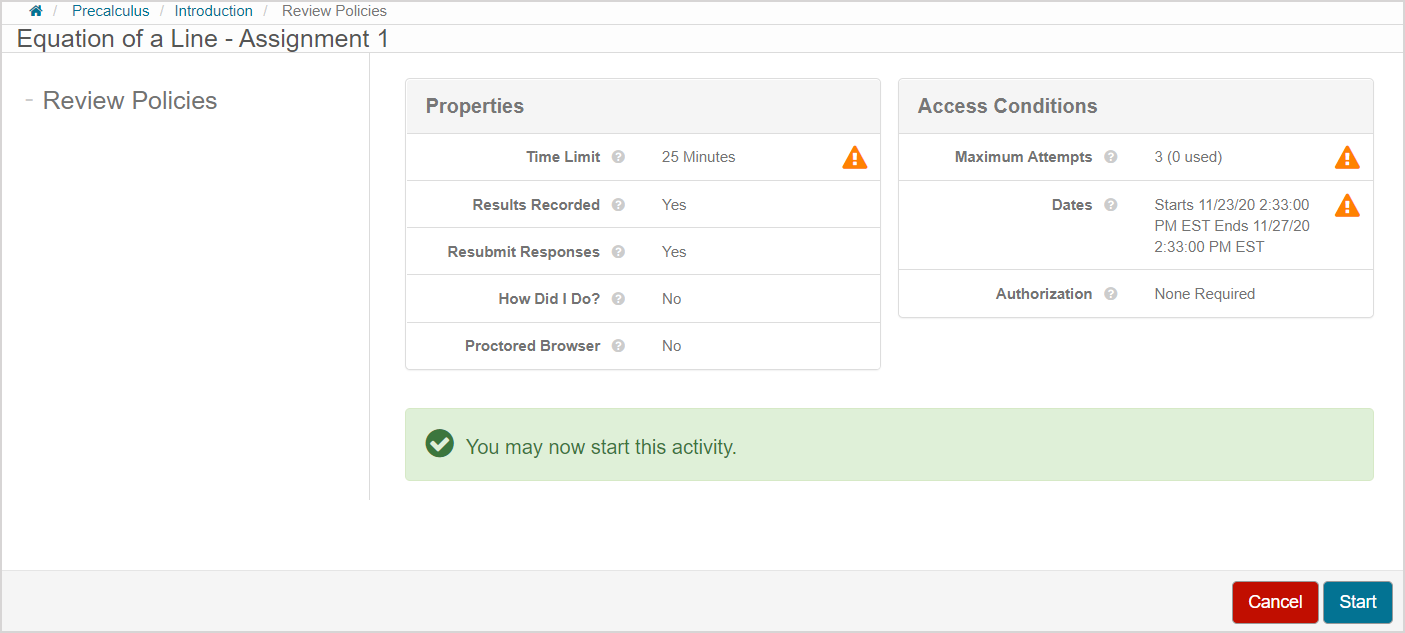1405x633 pixels.
Task: Click the Dates warning triangle icon
Action: point(1347,206)
